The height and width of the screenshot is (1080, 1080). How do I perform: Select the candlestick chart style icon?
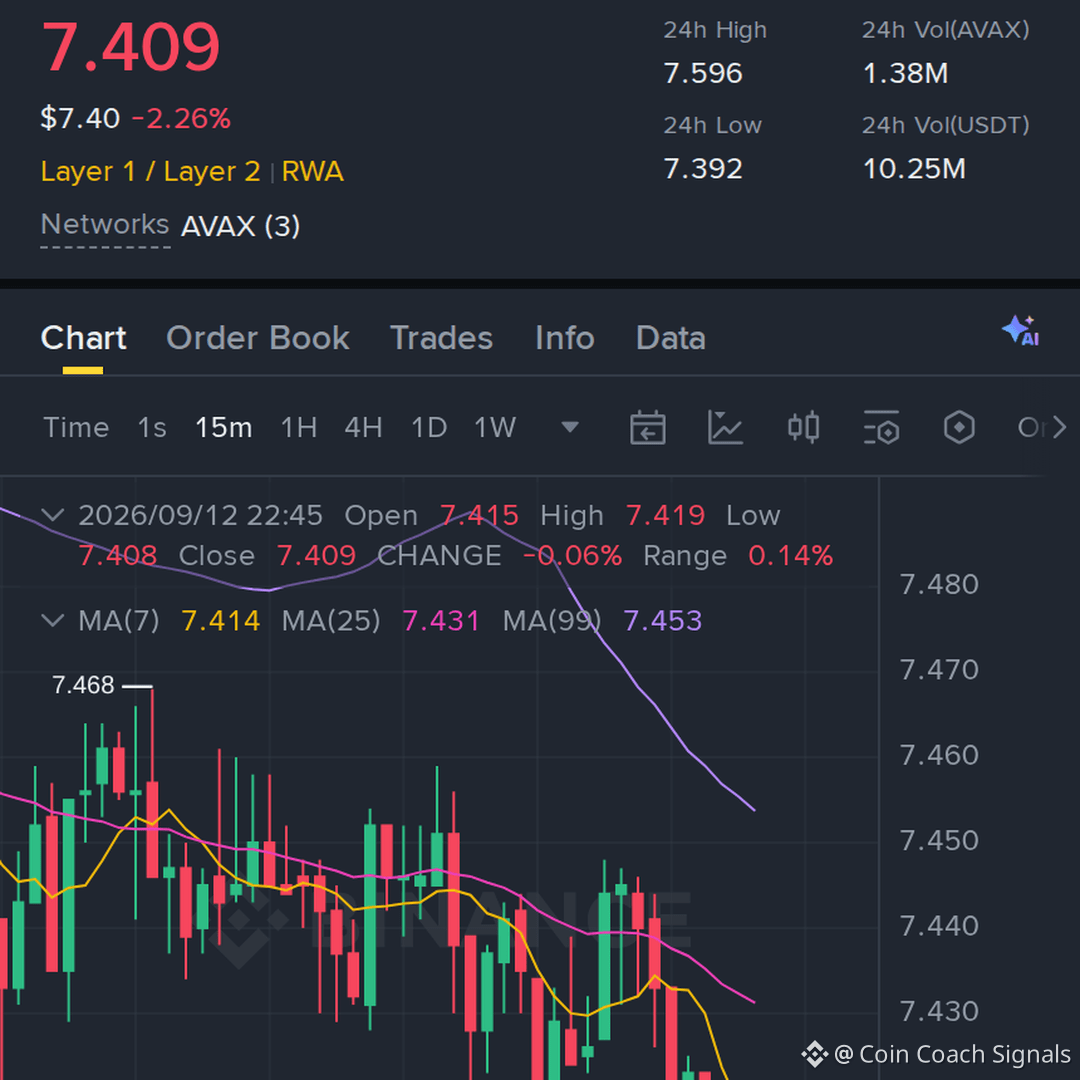[803, 427]
